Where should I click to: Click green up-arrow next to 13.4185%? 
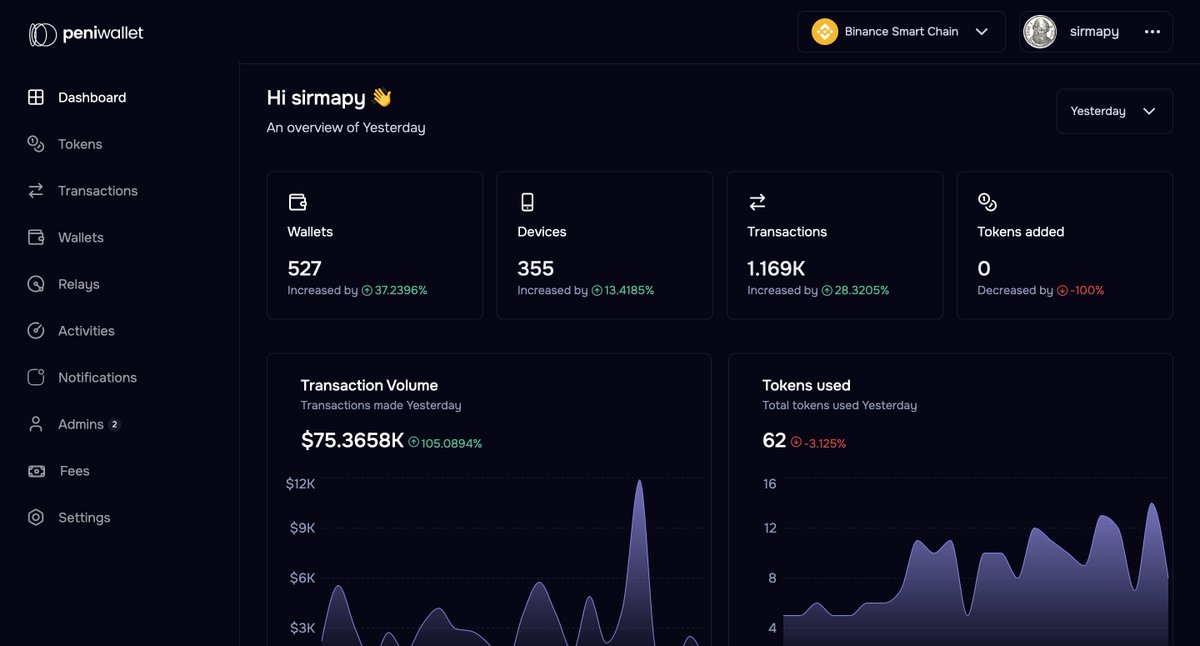click(597, 291)
